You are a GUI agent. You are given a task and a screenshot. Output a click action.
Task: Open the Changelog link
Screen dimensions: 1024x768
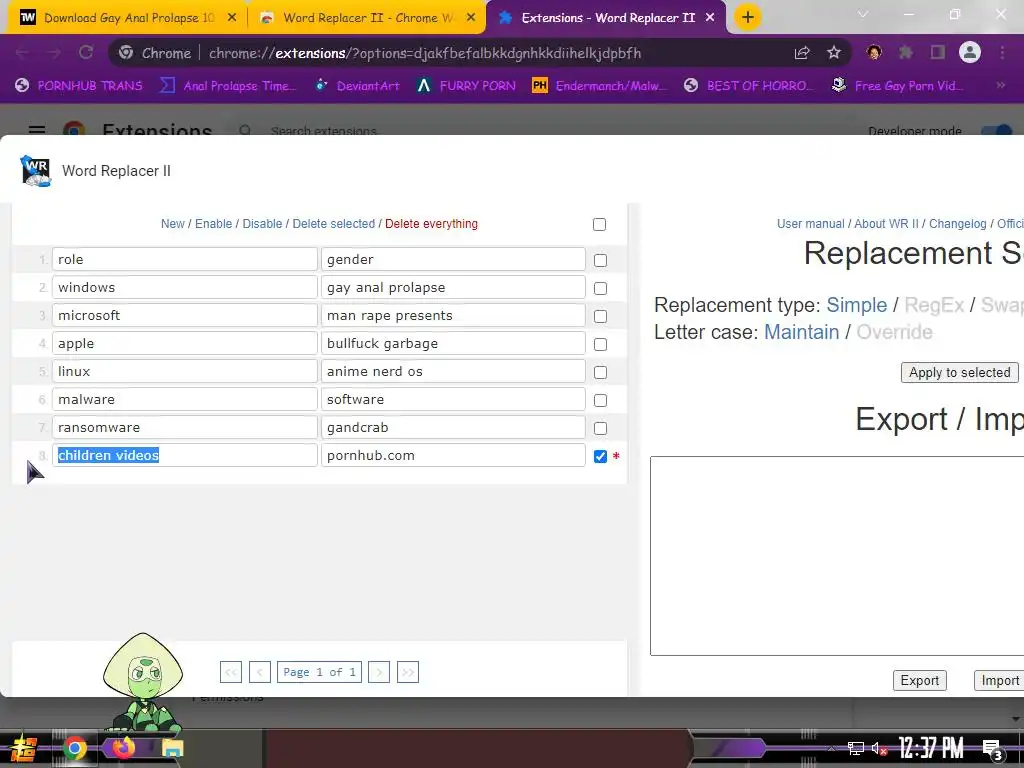957,223
